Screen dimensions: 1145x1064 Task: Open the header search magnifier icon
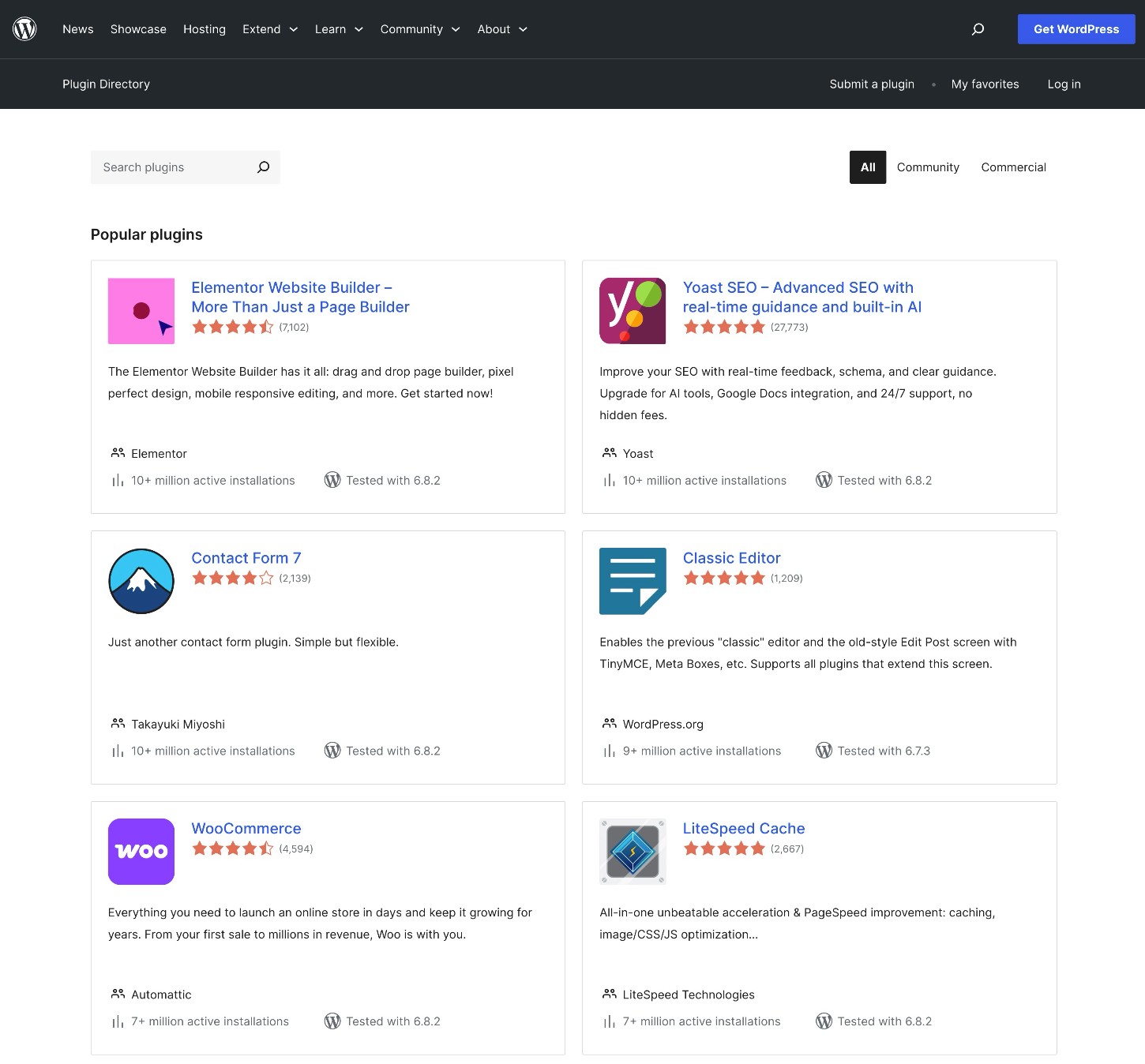(x=978, y=29)
